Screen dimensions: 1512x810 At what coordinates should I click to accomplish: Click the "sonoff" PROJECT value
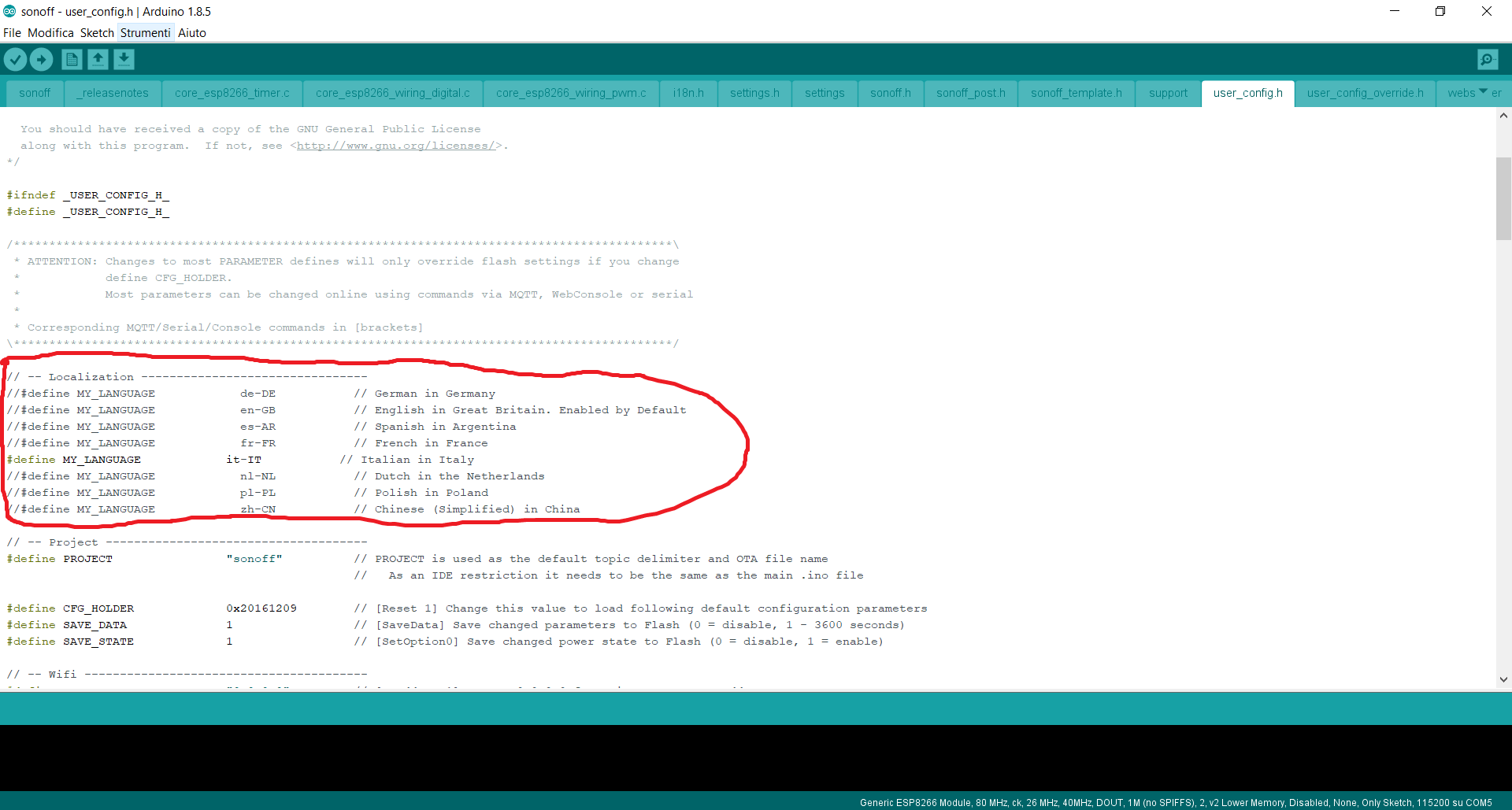click(x=254, y=559)
